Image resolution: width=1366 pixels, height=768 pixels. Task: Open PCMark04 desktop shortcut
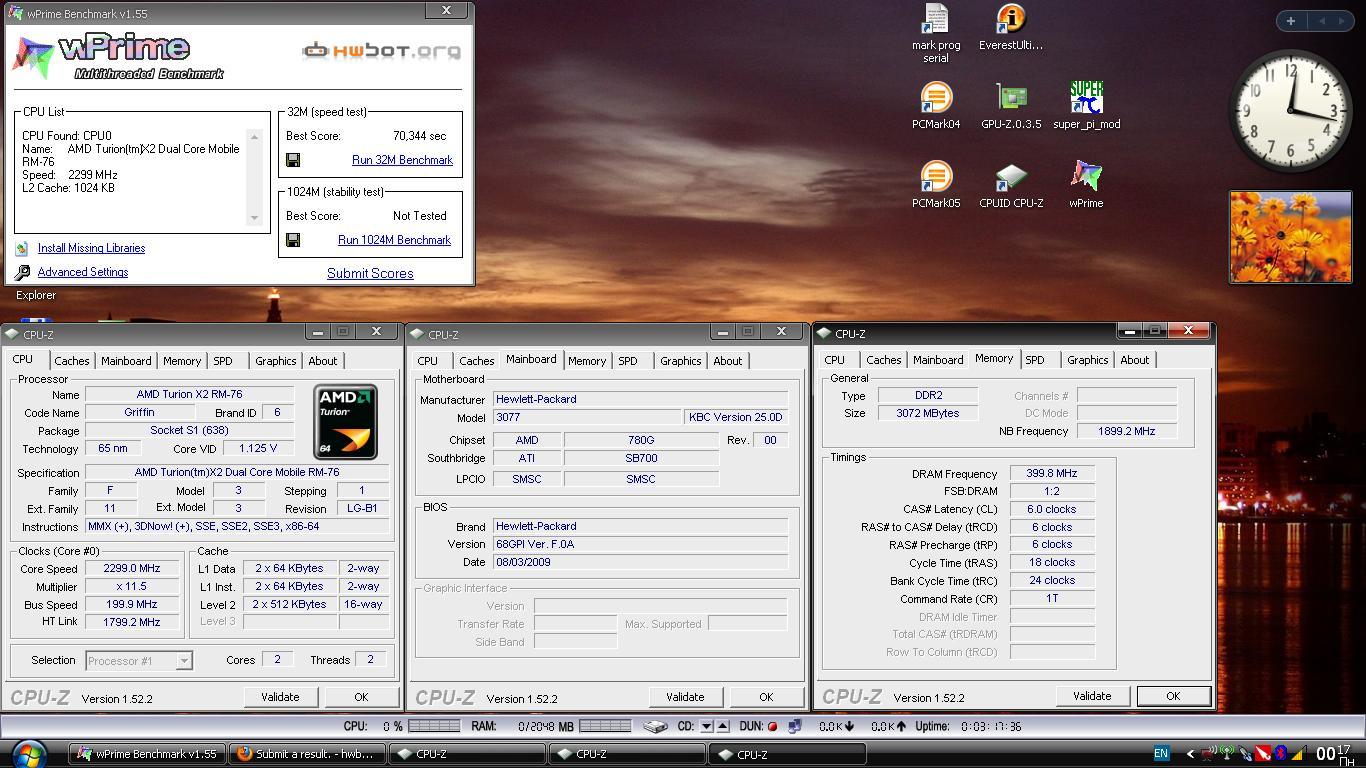coord(936,106)
